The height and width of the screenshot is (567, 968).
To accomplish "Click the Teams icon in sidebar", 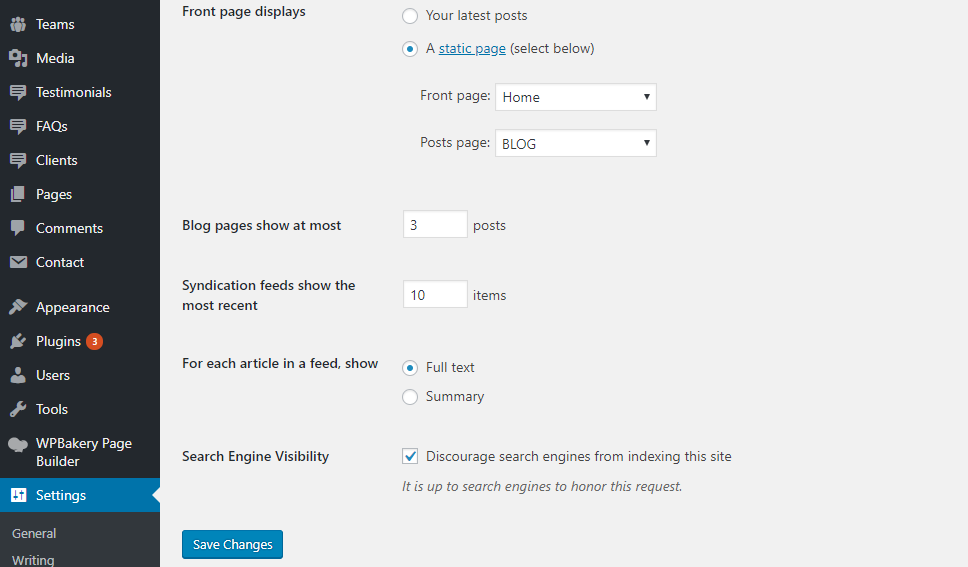I will (18, 24).
